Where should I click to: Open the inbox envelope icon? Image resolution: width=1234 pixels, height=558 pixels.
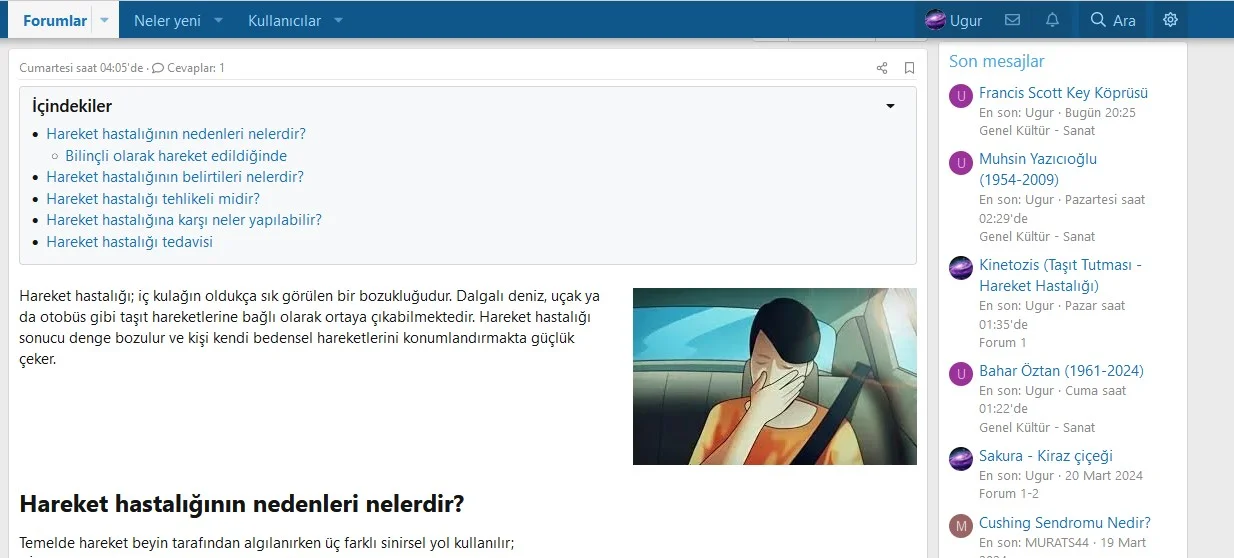pyautogui.click(x=1012, y=20)
